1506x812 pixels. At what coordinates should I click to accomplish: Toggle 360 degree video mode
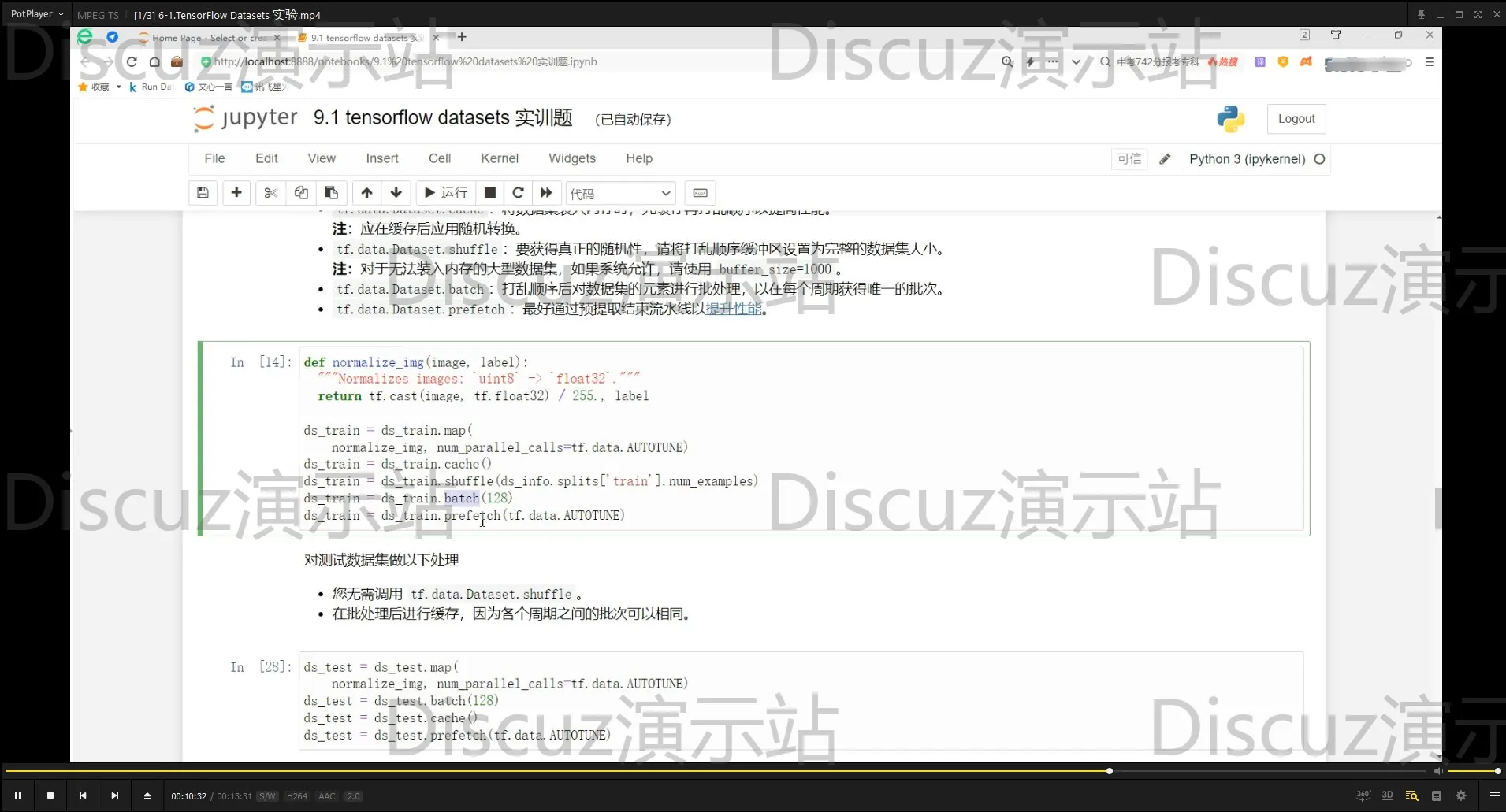point(1363,795)
